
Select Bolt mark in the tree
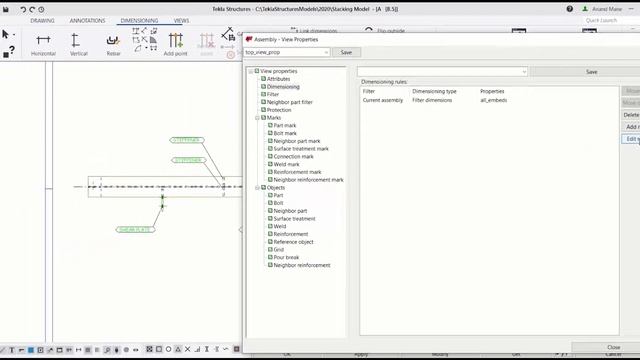[285, 133]
